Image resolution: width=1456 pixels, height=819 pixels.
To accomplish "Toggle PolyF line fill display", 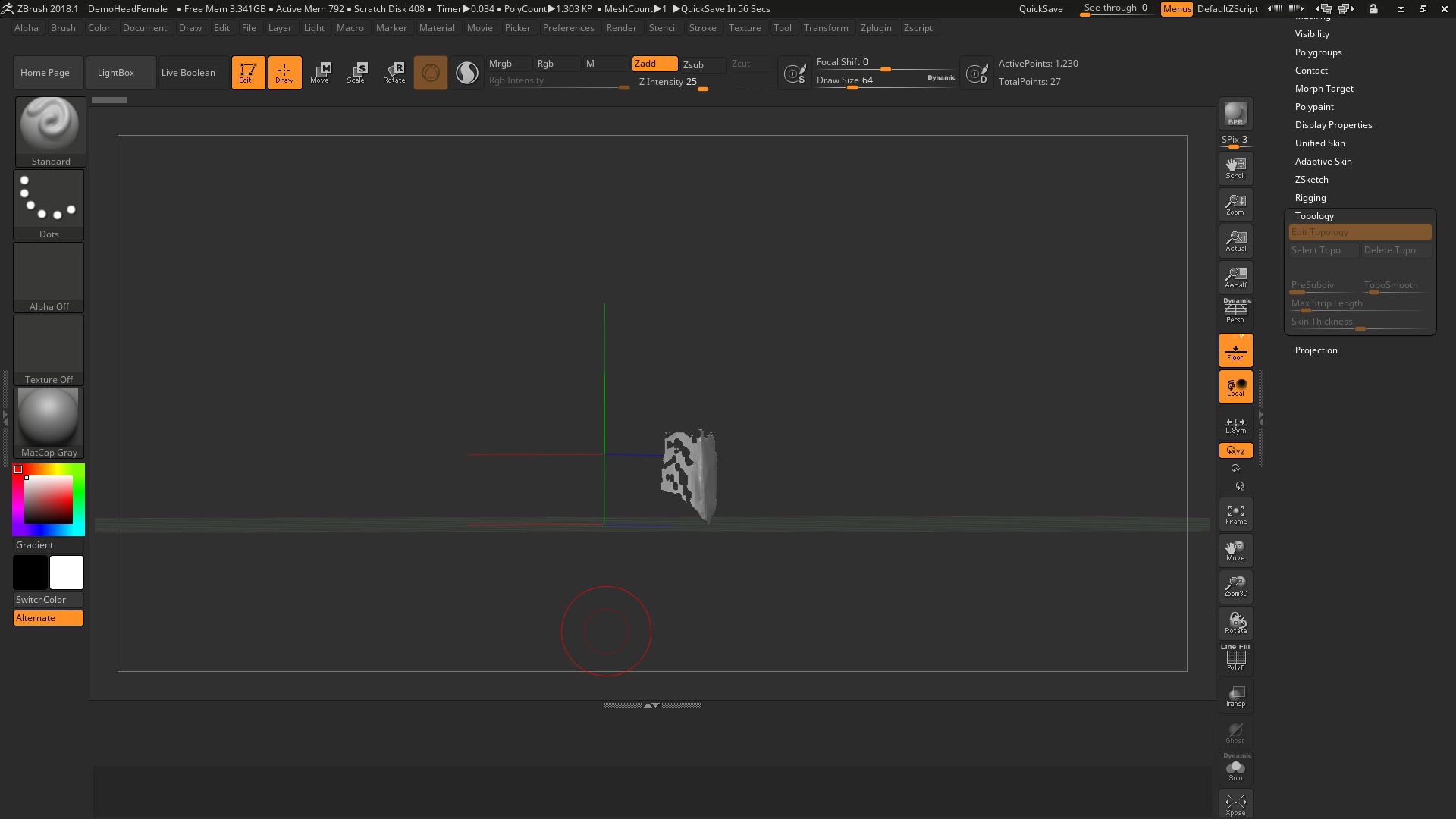I will point(1235,657).
